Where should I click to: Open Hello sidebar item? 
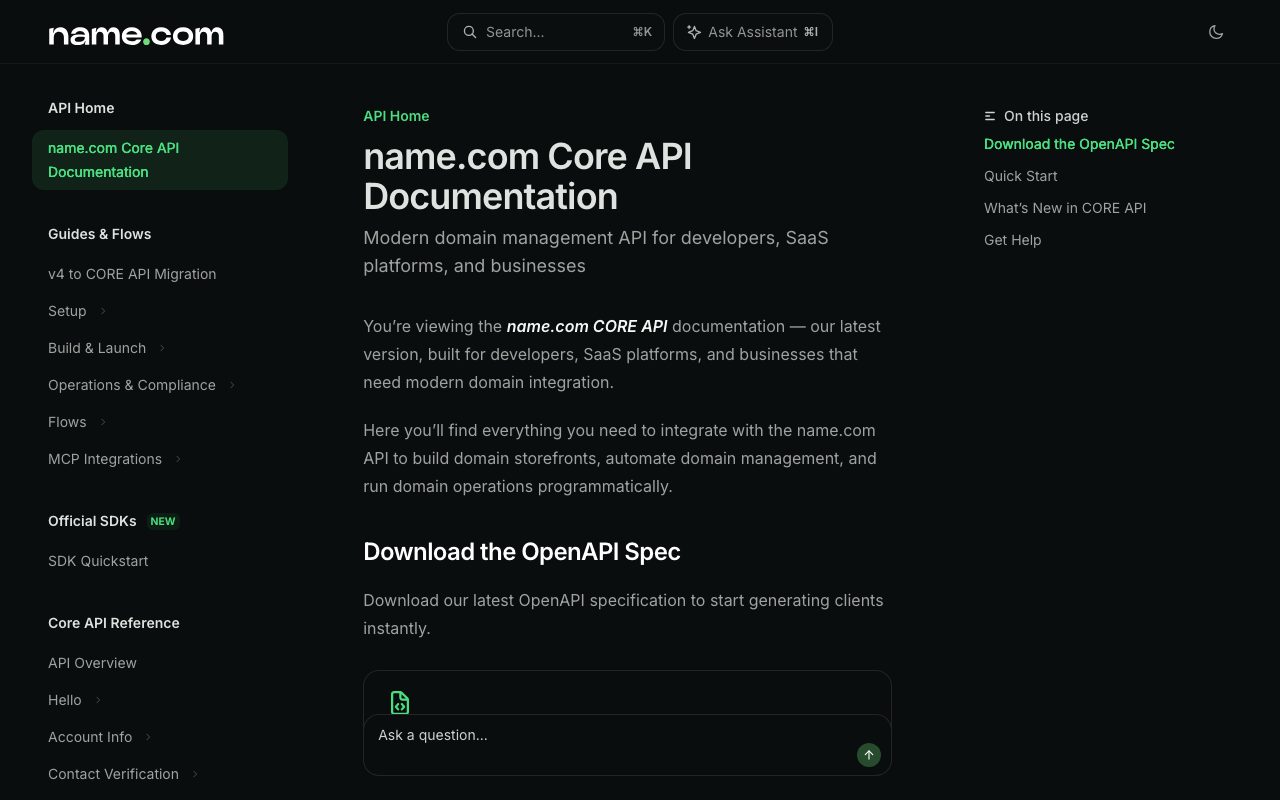65,700
